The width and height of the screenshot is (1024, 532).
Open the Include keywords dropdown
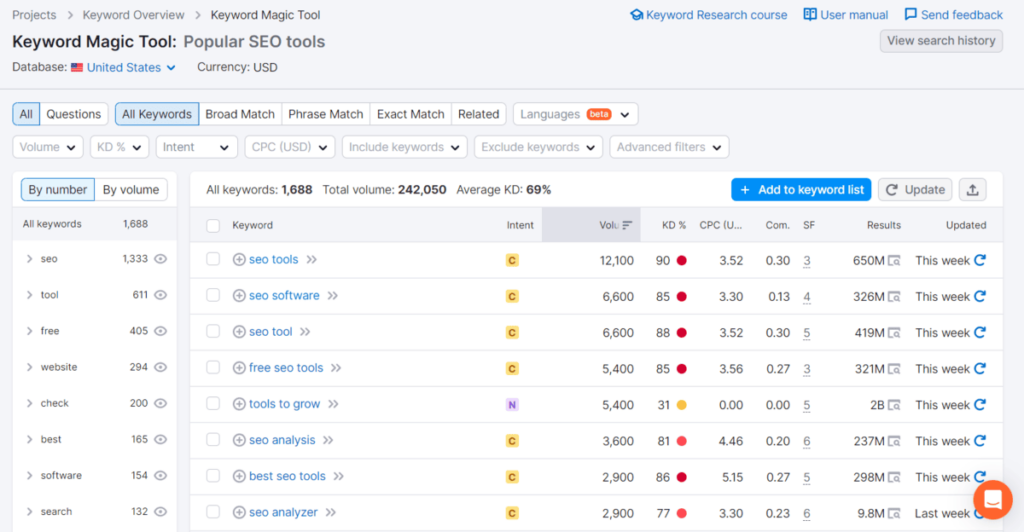coord(404,147)
